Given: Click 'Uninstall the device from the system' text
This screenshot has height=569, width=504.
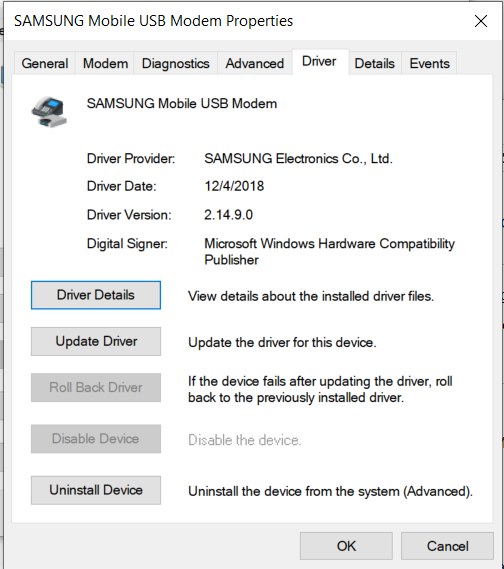Looking at the screenshot, I should click(x=330, y=491).
